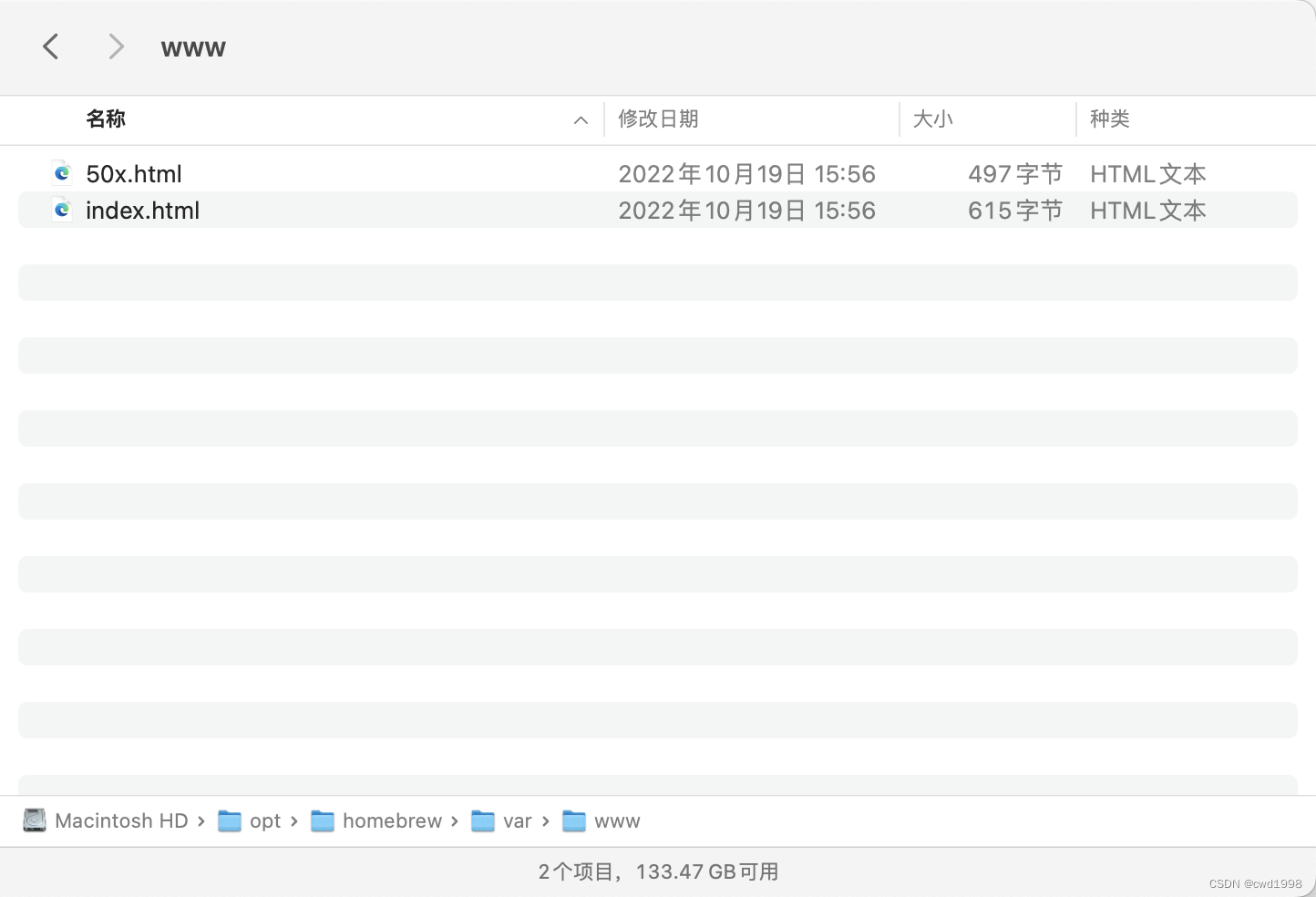
Task: Open var label in path bar
Action: pos(517,821)
